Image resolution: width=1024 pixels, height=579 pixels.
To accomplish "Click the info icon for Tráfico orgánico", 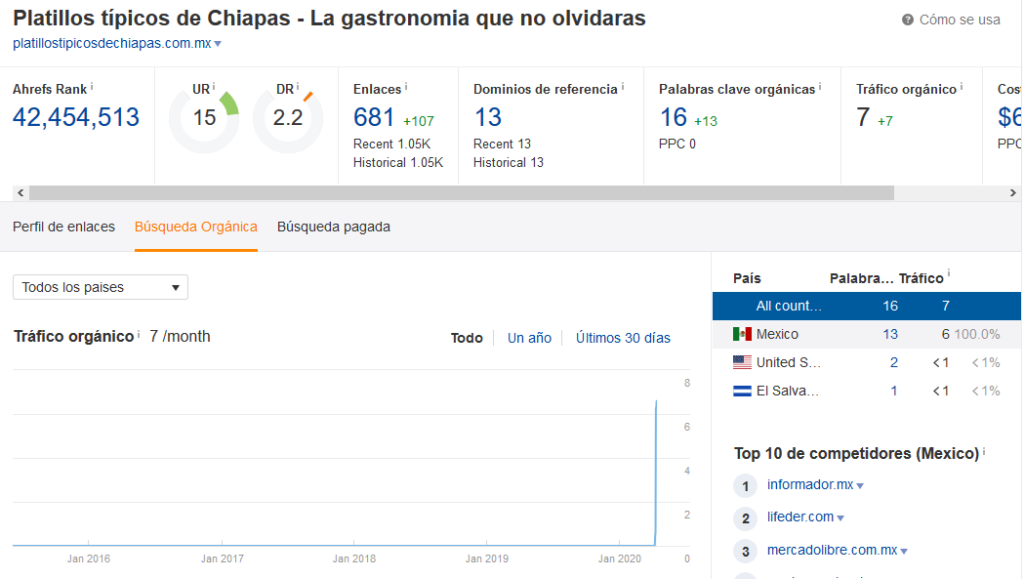I will tap(962, 85).
